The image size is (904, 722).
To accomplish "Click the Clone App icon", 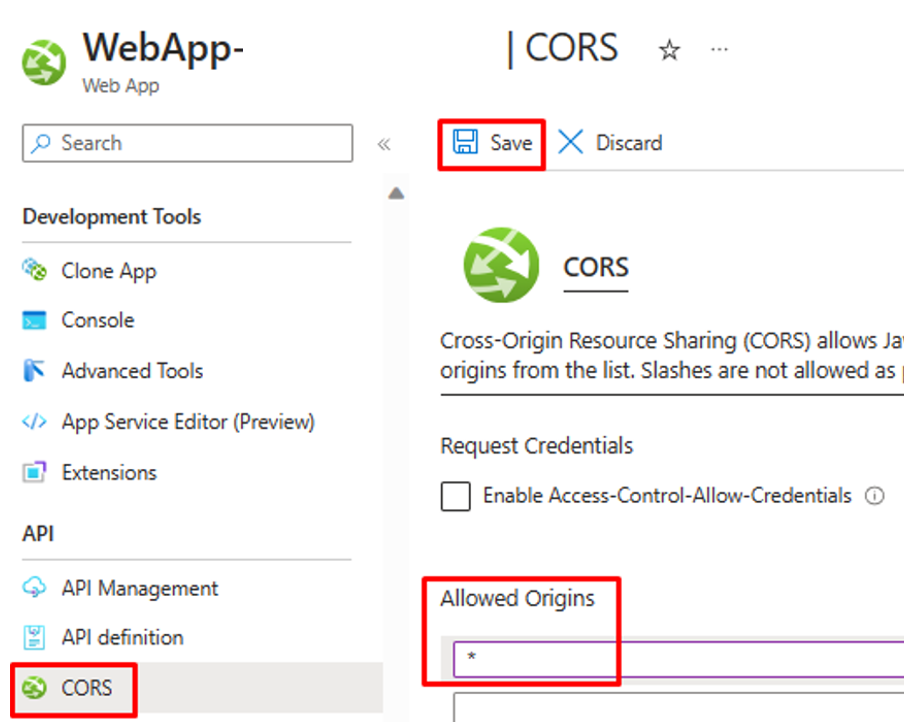I will 34,270.
